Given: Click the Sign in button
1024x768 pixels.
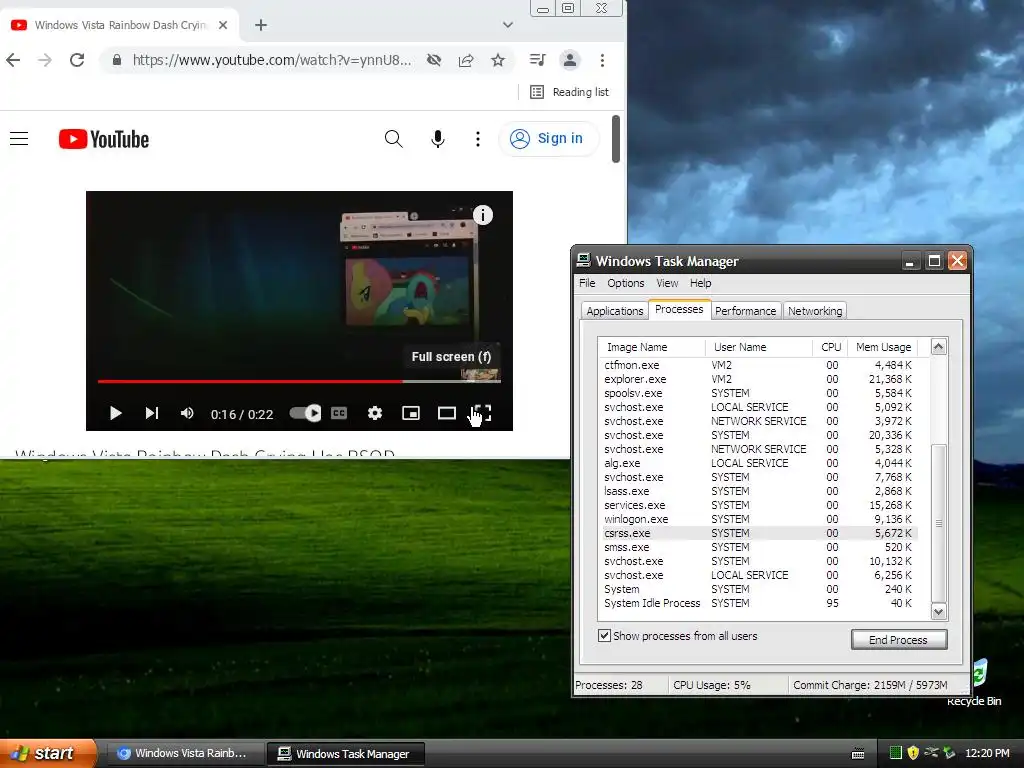Looking at the screenshot, I should [548, 138].
